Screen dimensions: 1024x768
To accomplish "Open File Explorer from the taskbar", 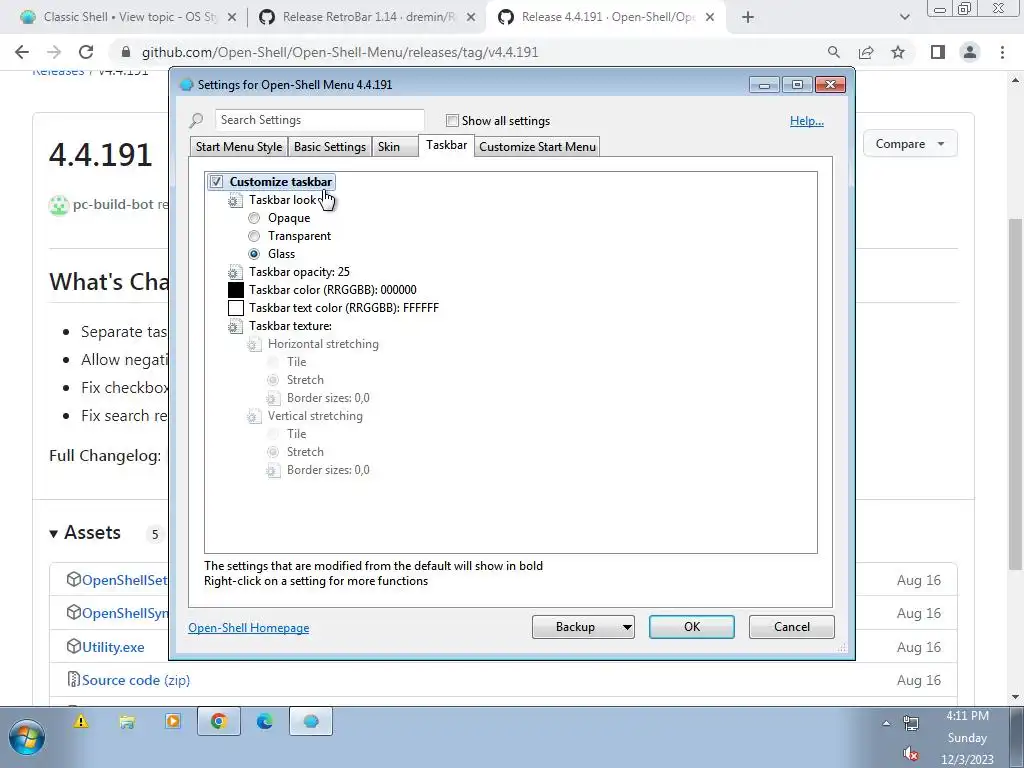I will [127, 722].
